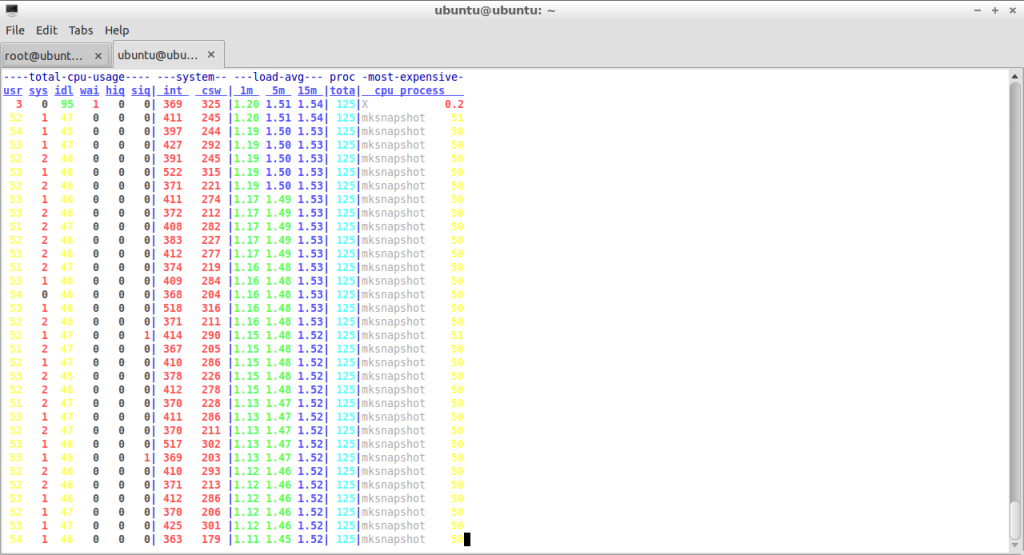The height and width of the screenshot is (555, 1024).
Task: Click the scrollbar up arrow
Action: 1014,76
